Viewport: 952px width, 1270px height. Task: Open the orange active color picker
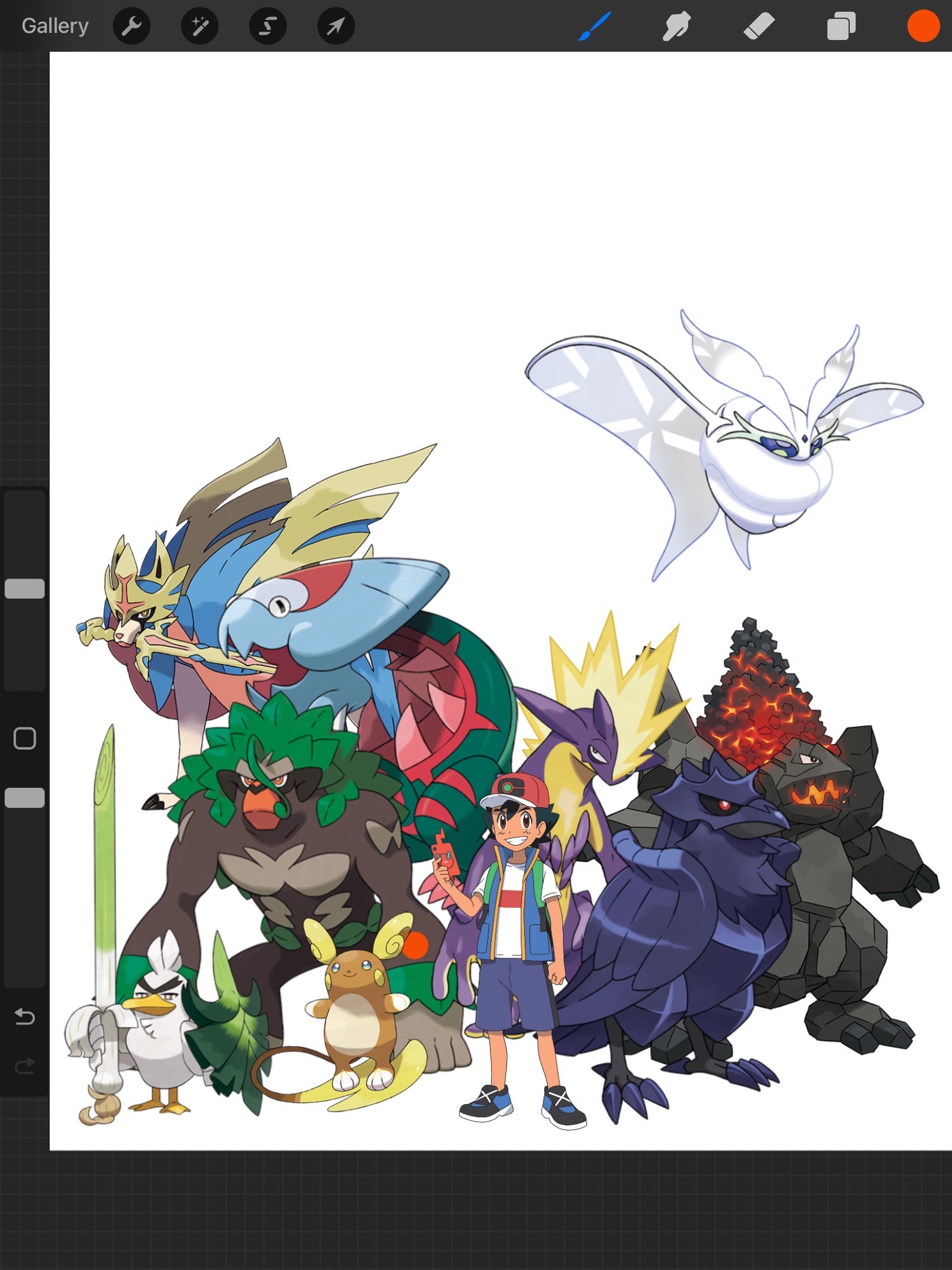click(x=923, y=26)
